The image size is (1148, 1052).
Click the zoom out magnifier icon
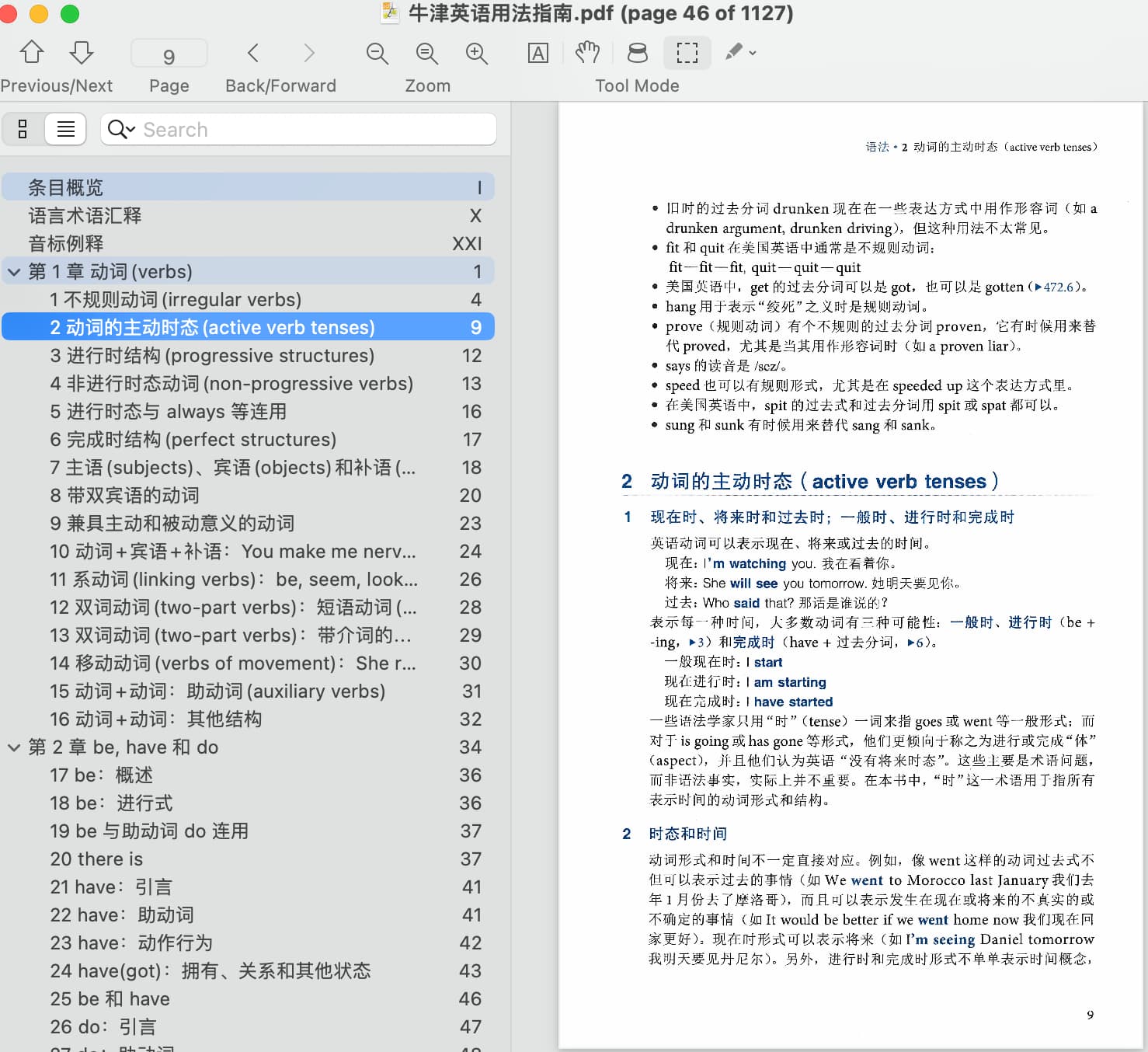click(377, 53)
